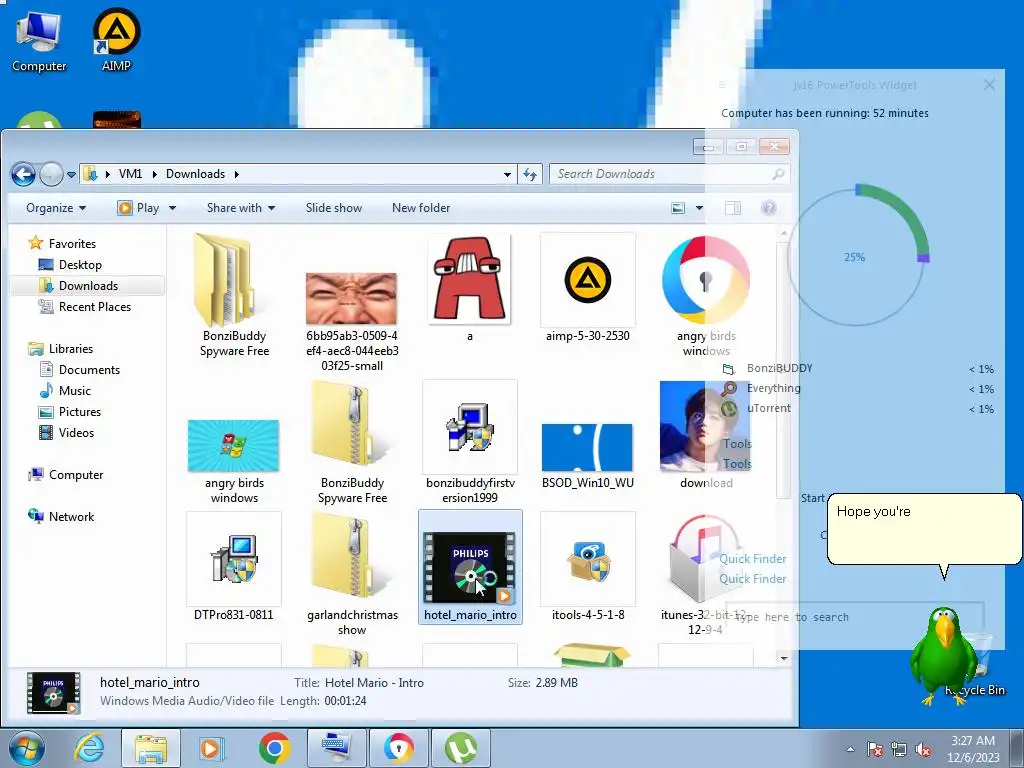
Task: Click the volume icon in system tray
Action: pos(923,750)
